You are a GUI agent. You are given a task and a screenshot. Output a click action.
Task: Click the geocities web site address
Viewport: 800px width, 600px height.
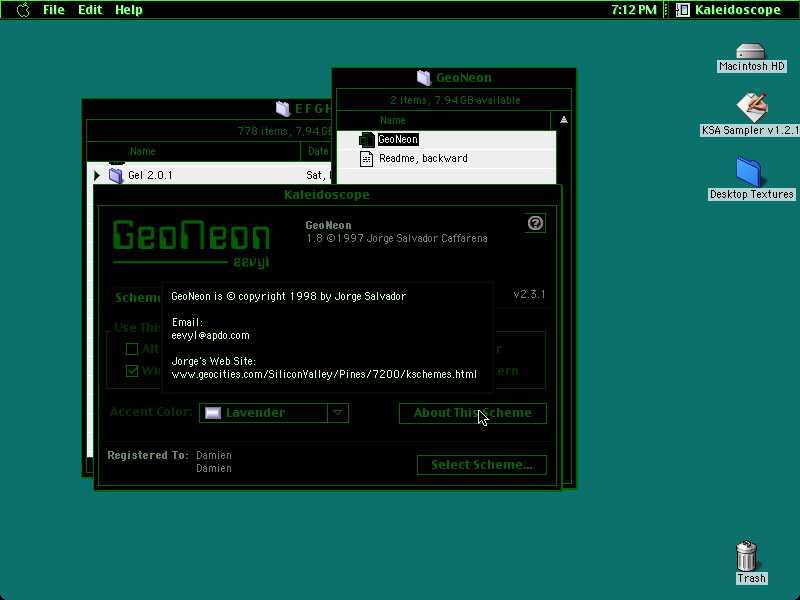324,374
